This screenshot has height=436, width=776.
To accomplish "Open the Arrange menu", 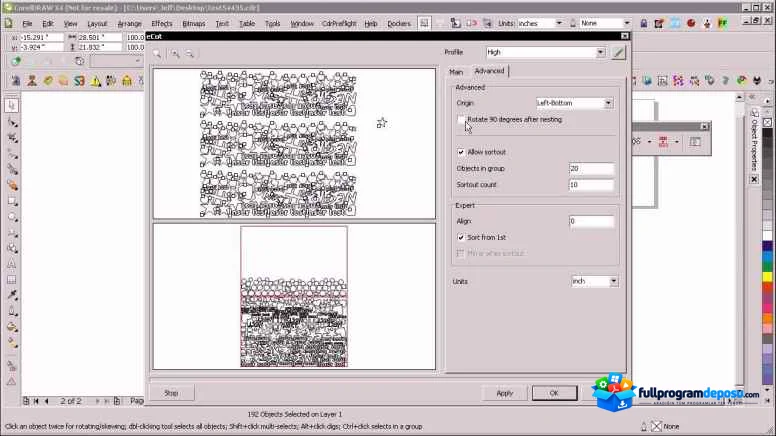I will coord(129,23).
